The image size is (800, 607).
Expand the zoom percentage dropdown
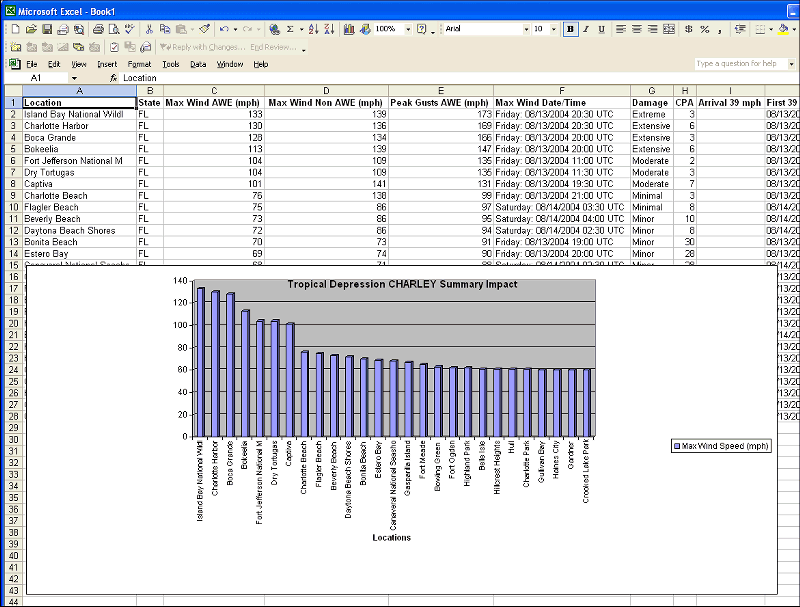[408, 30]
